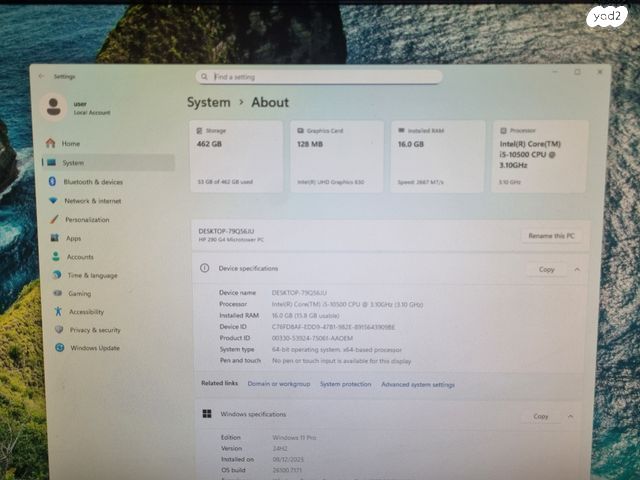Open Network & internet settings icon
Screen dimensions: 640x480
(53, 200)
